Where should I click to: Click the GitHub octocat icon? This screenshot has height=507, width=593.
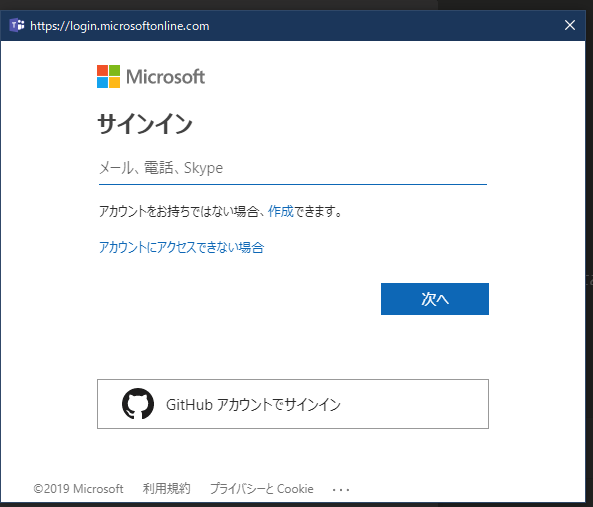(138, 403)
